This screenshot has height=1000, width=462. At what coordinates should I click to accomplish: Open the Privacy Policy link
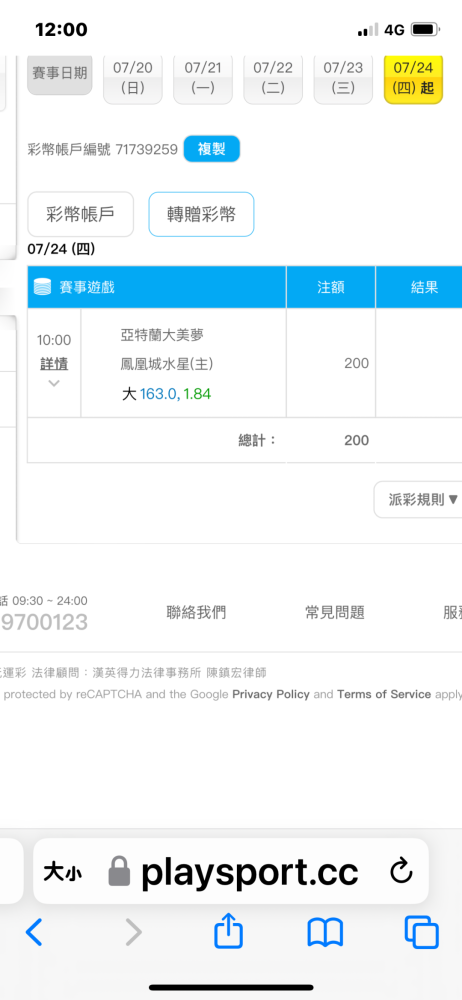[271, 695]
